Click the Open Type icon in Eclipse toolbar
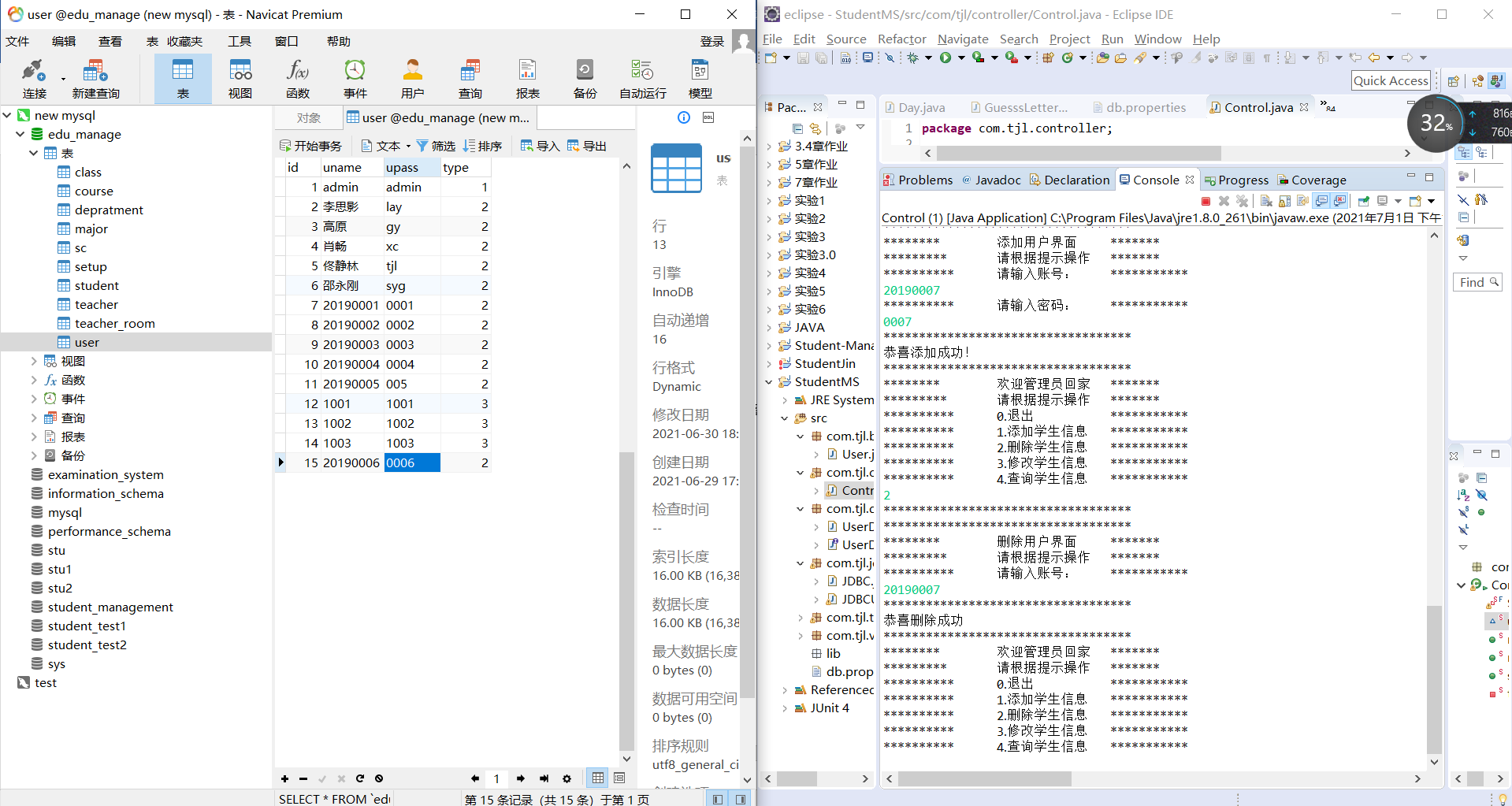This screenshot has width=1512, height=806. tap(1103, 58)
